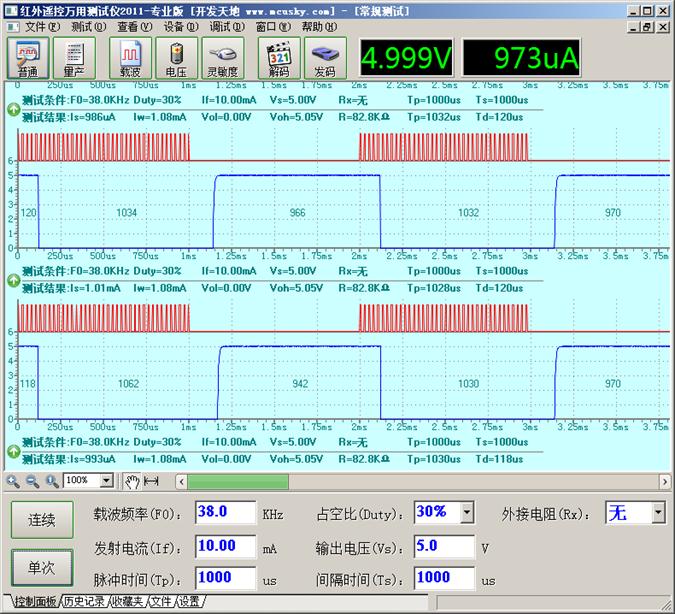The image size is (675, 614).
Task: Click the horizontal measure tool icon
Action: [152, 481]
